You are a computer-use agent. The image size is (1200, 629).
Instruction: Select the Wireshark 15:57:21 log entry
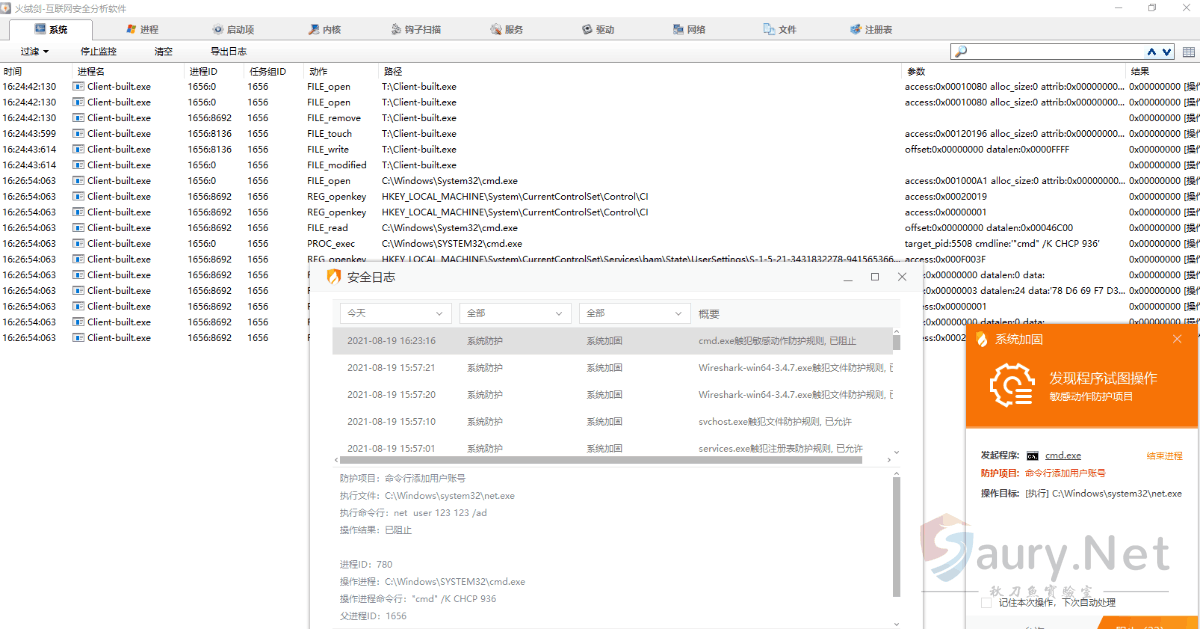[612, 368]
